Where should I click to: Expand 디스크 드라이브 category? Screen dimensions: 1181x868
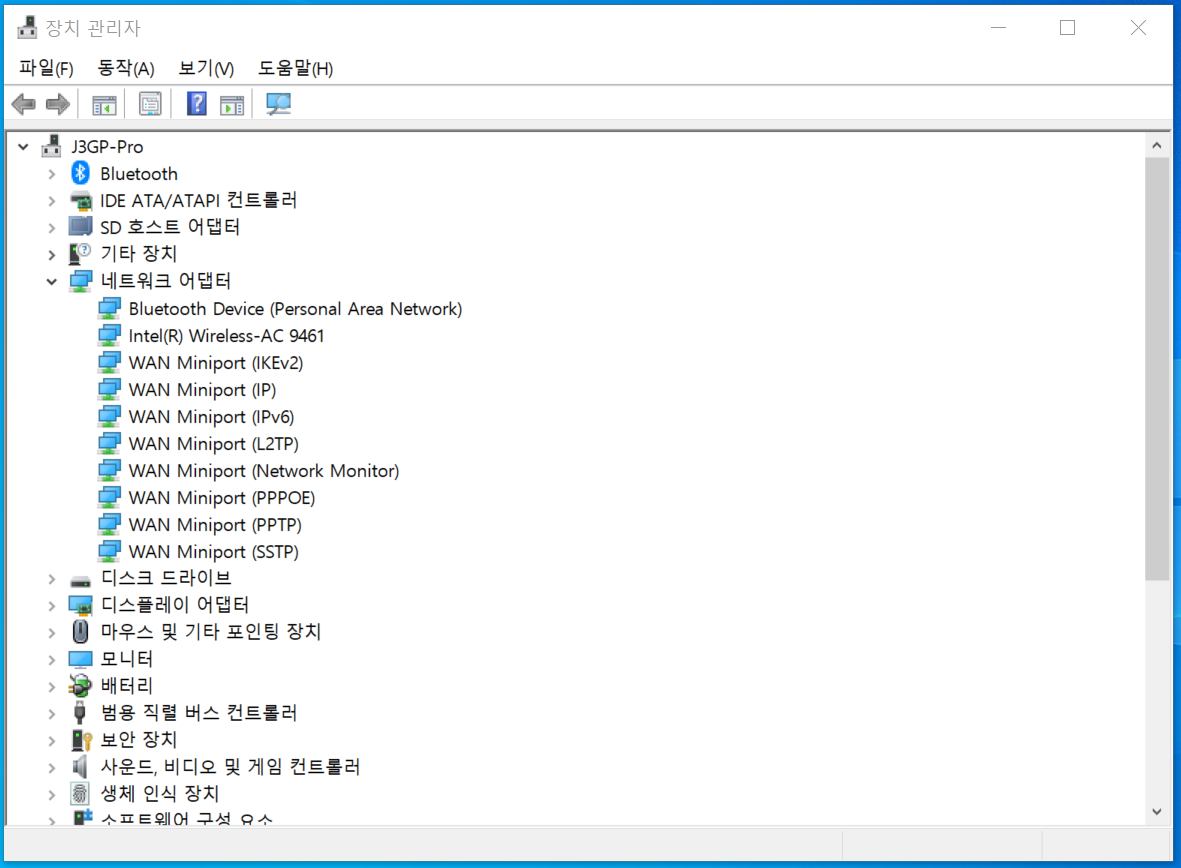[51, 579]
